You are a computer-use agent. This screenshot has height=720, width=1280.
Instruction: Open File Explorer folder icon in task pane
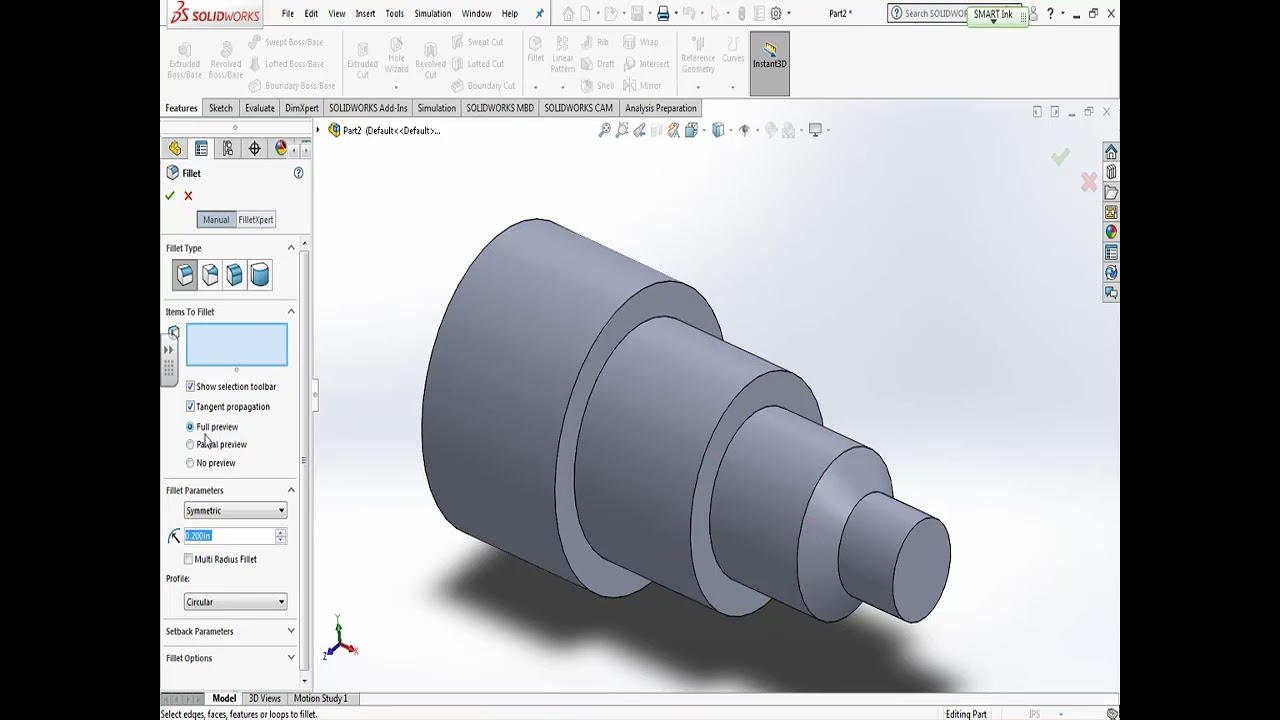point(1111,192)
